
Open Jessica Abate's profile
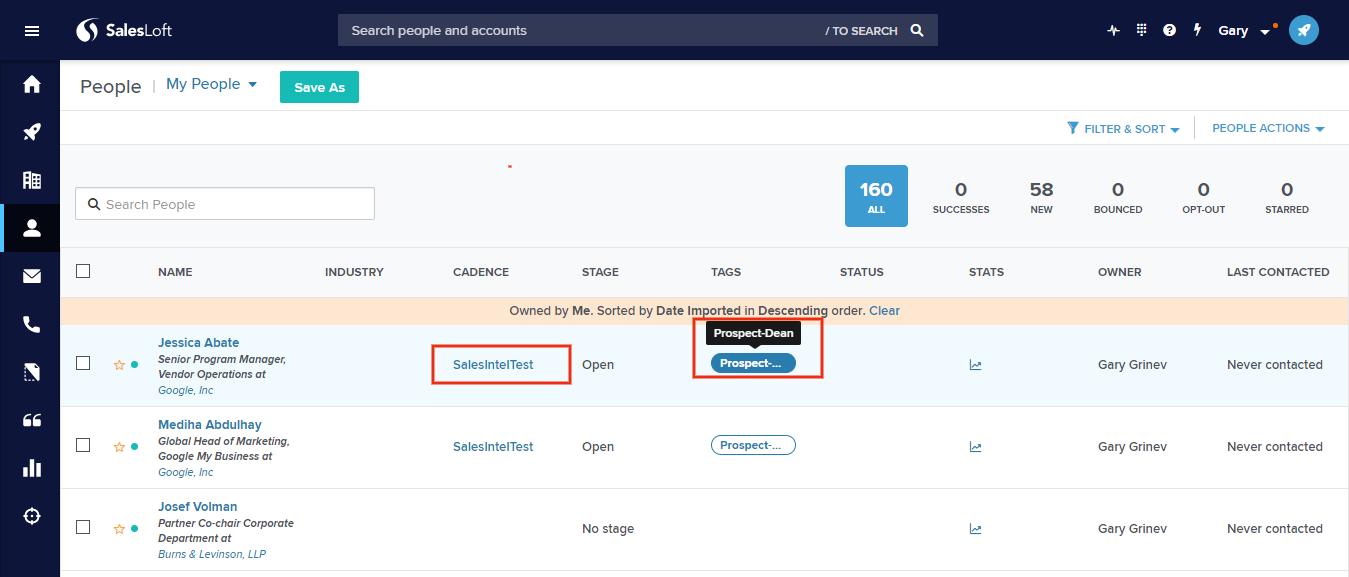tap(198, 343)
